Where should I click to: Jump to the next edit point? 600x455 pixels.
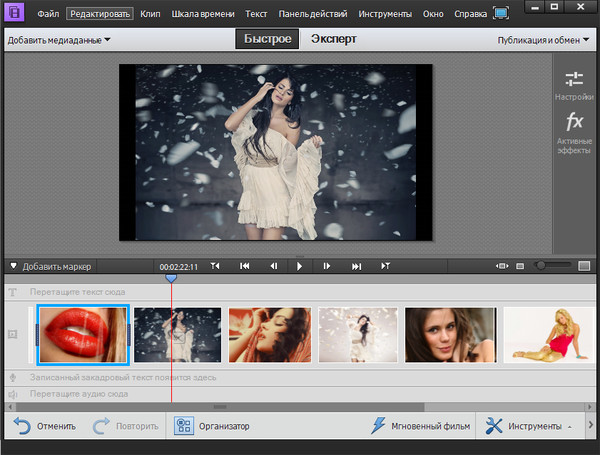[356, 266]
